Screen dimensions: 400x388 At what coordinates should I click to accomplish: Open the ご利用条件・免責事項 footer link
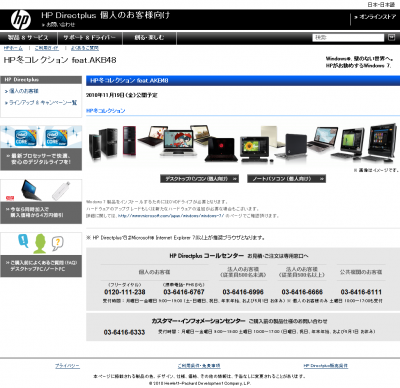click(199, 366)
